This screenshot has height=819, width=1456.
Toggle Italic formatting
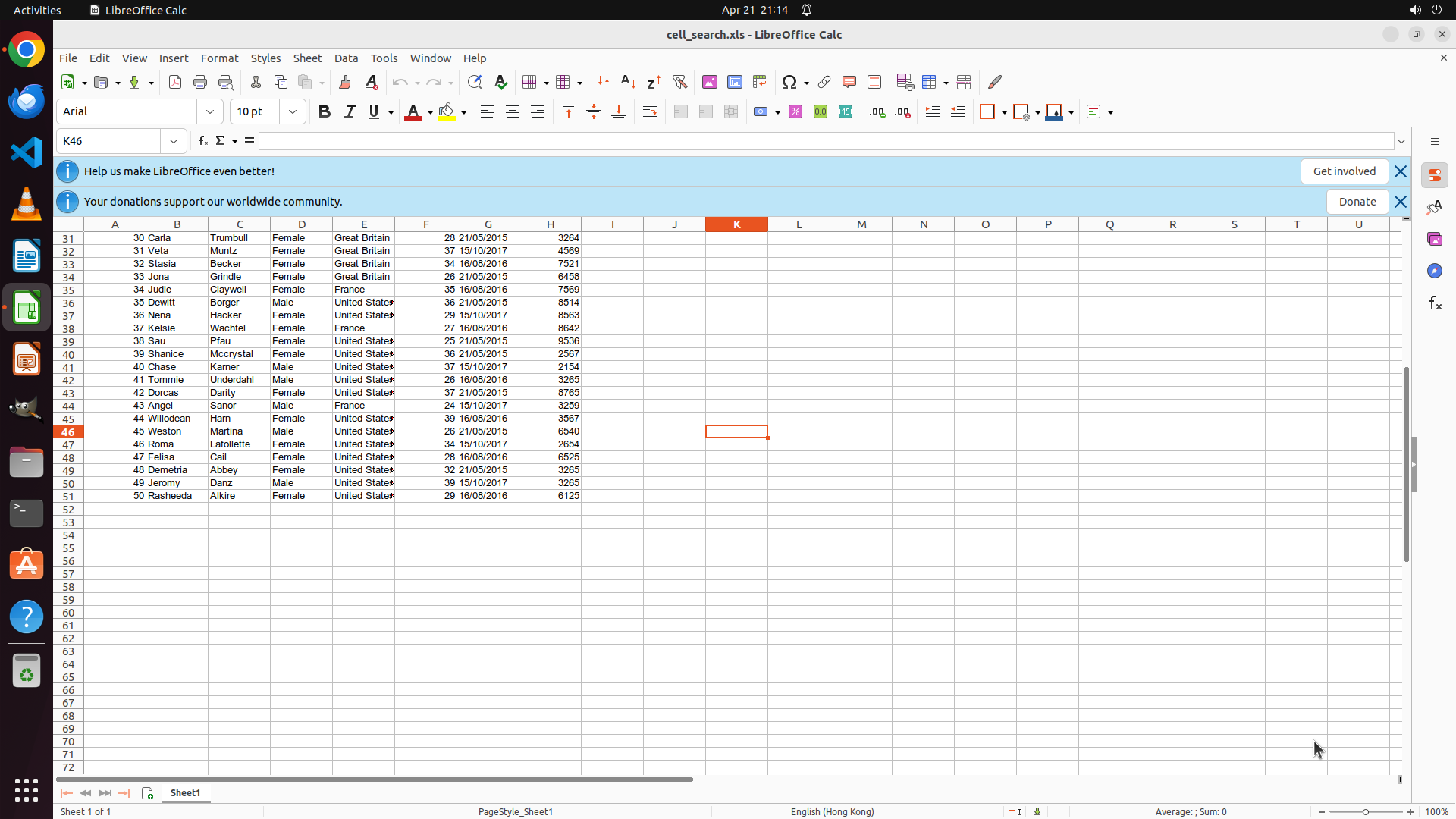pos(350,111)
